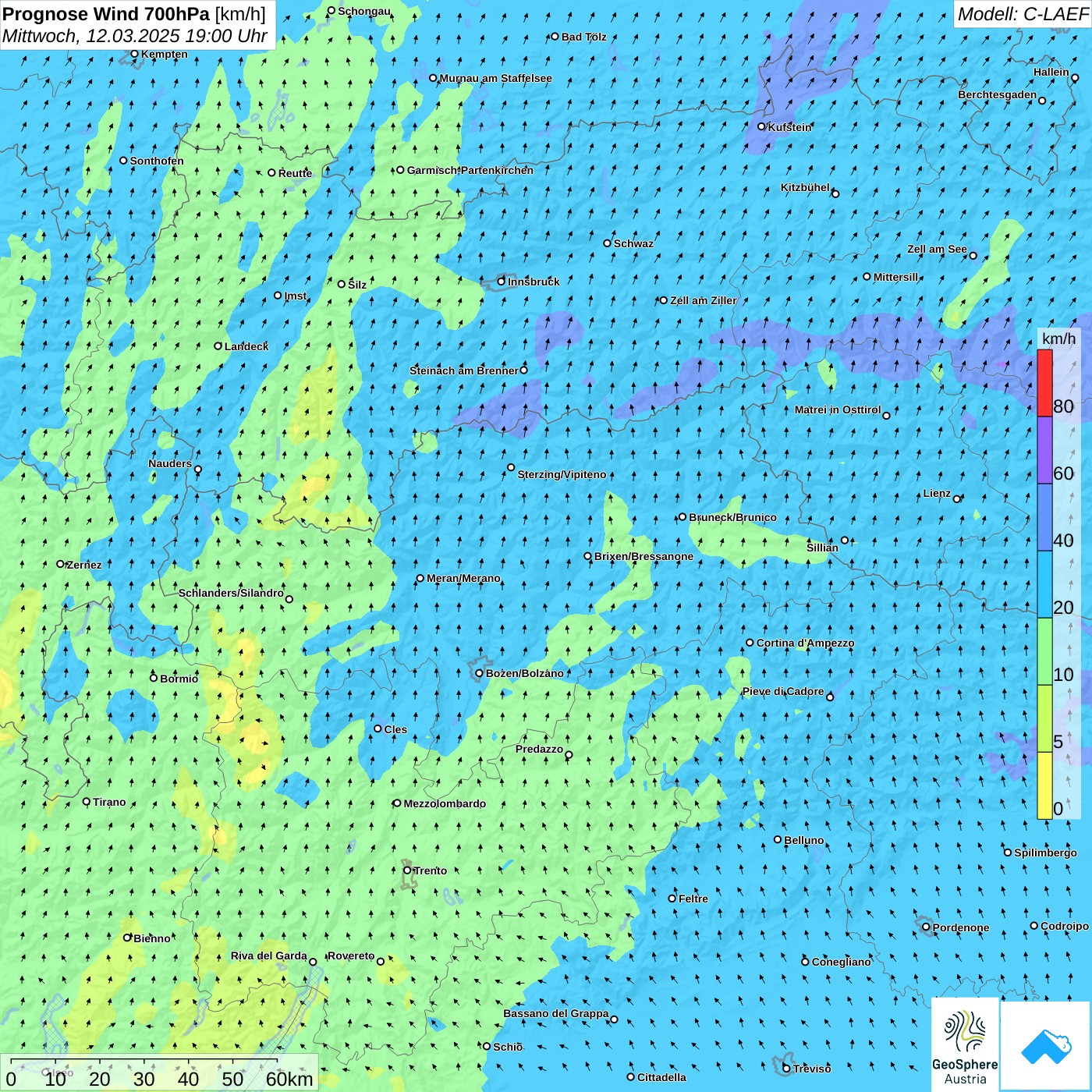Click the Kufstein city marker circle

762,126
